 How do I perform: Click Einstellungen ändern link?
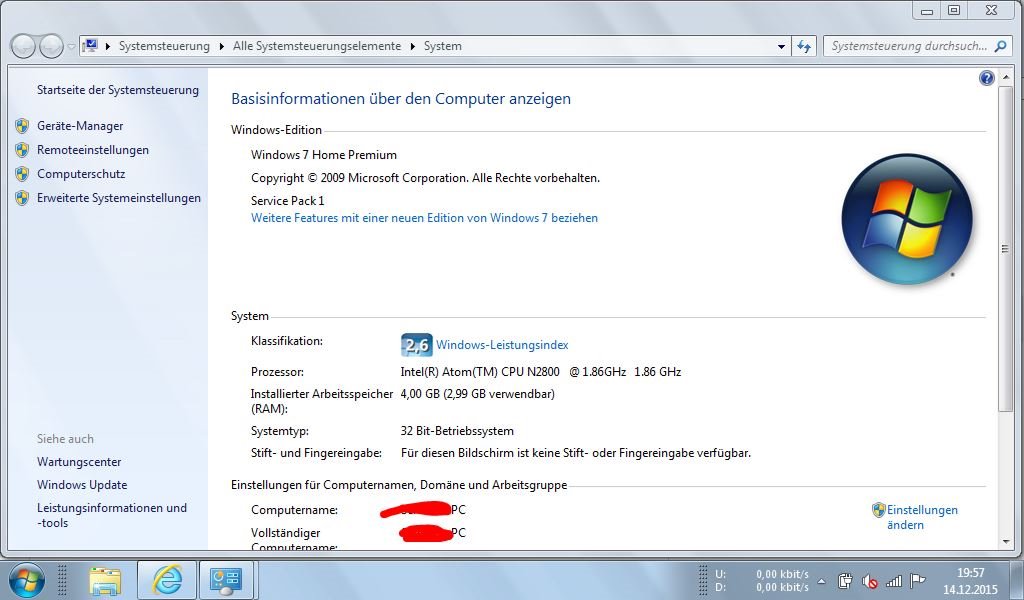[x=921, y=517]
